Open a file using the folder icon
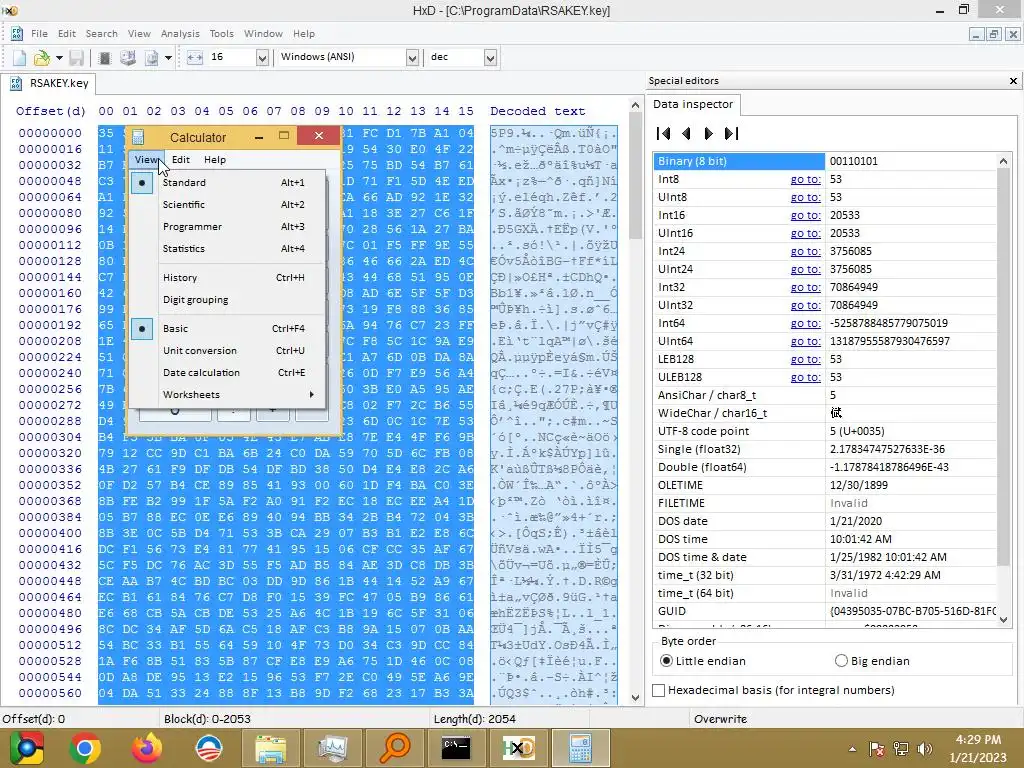1024x768 pixels. click(x=41, y=57)
